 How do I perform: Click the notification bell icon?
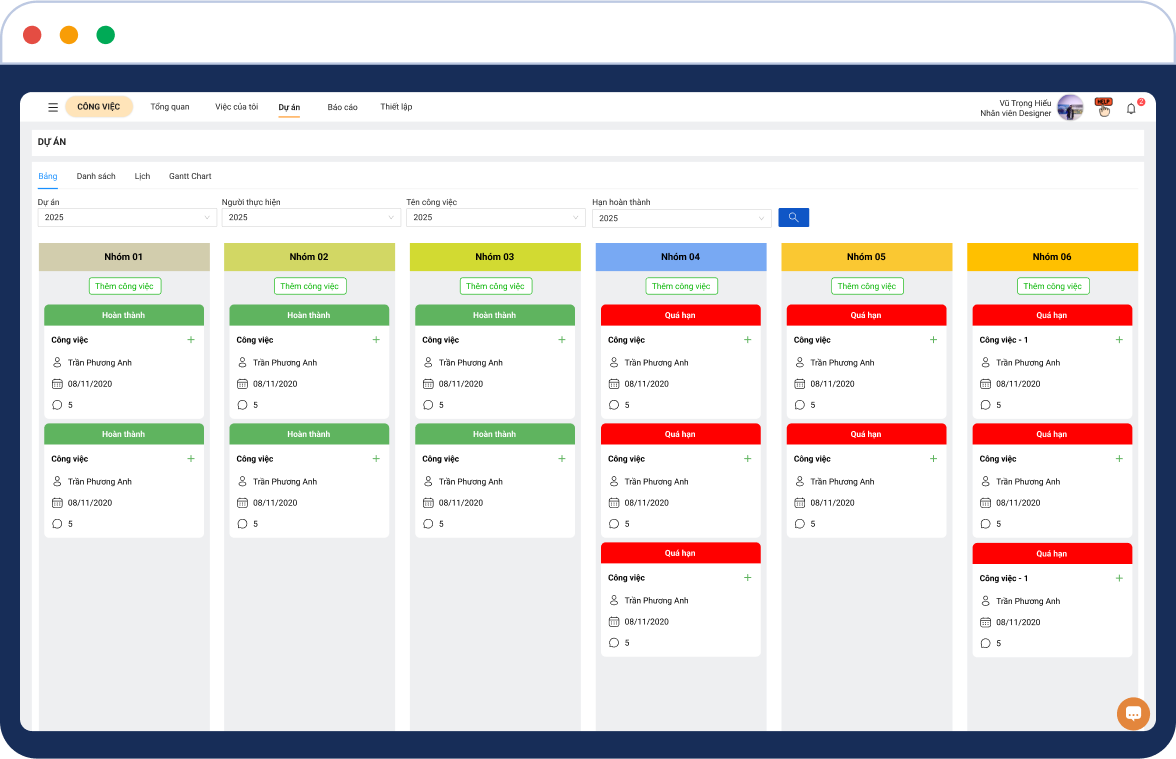[1131, 108]
